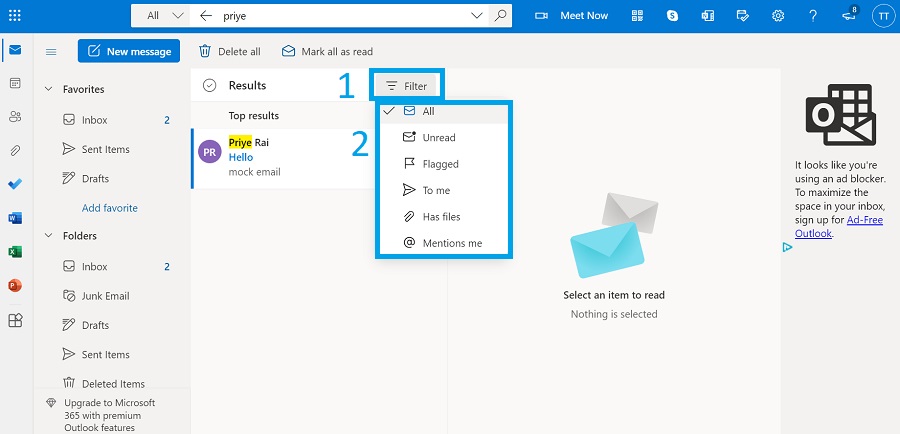Image resolution: width=900 pixels, height=434 pixels.
Task: Open the All search scope dropdown
Action: click(165, 16)
